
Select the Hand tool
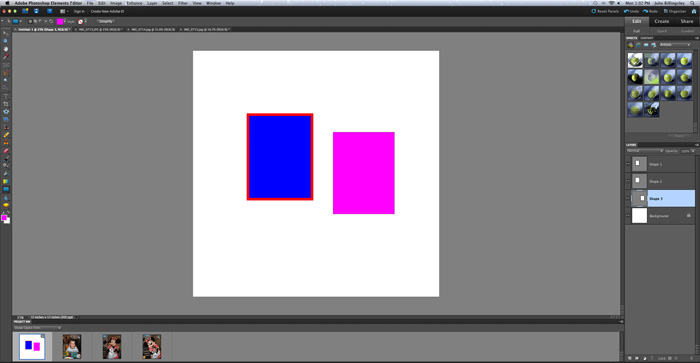[x=6, y=49]
